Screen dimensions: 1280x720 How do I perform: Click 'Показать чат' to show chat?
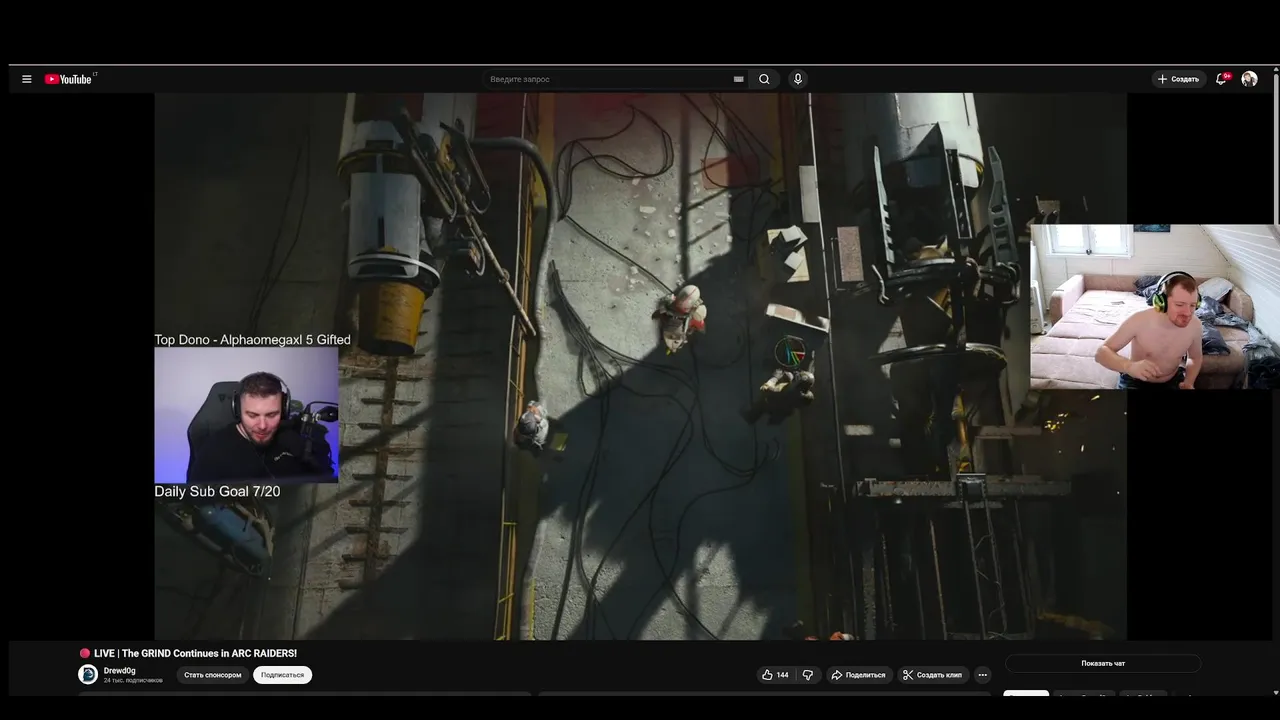coord(1103,663)
